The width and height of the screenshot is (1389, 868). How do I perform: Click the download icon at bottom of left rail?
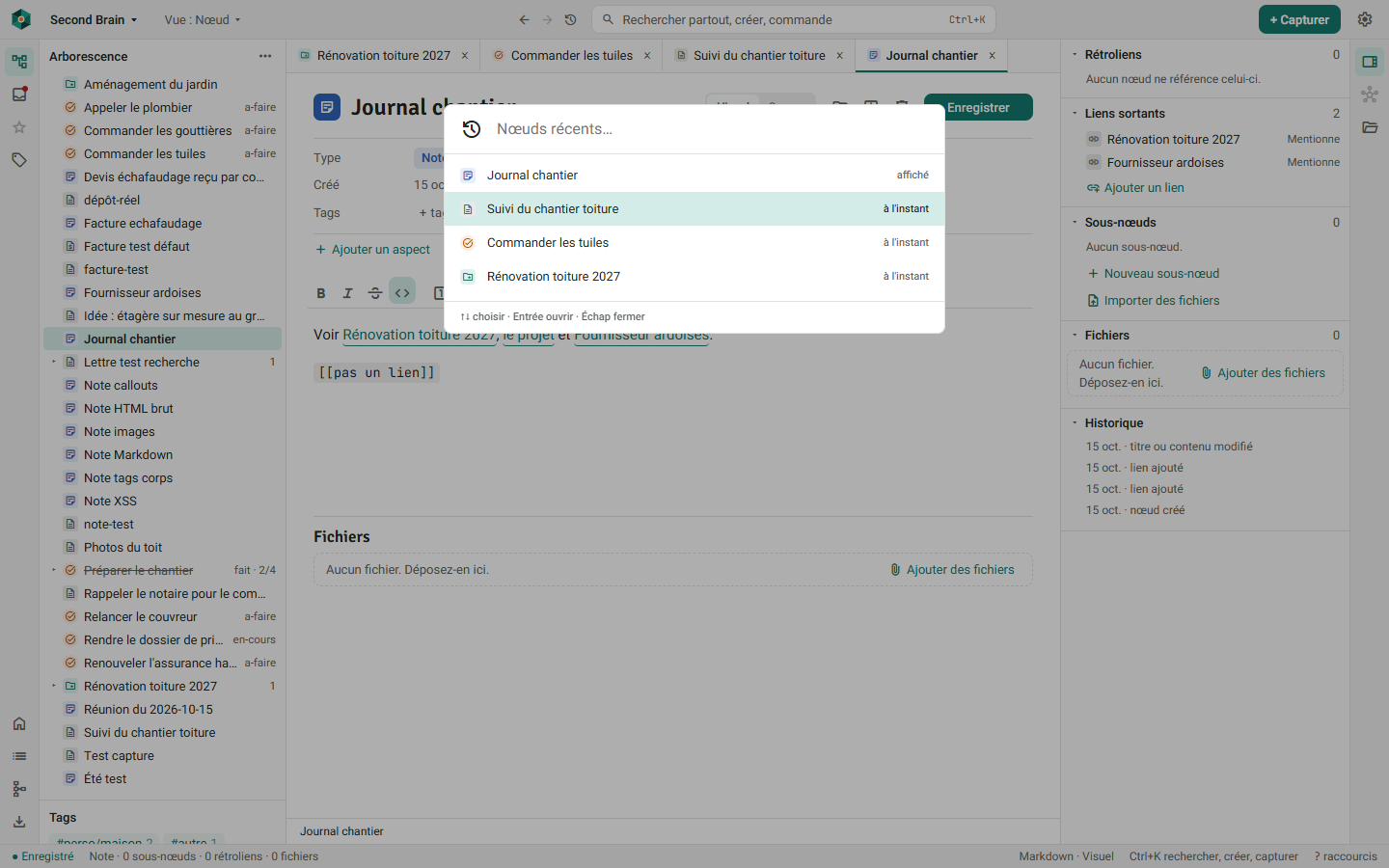coord(19,822)
